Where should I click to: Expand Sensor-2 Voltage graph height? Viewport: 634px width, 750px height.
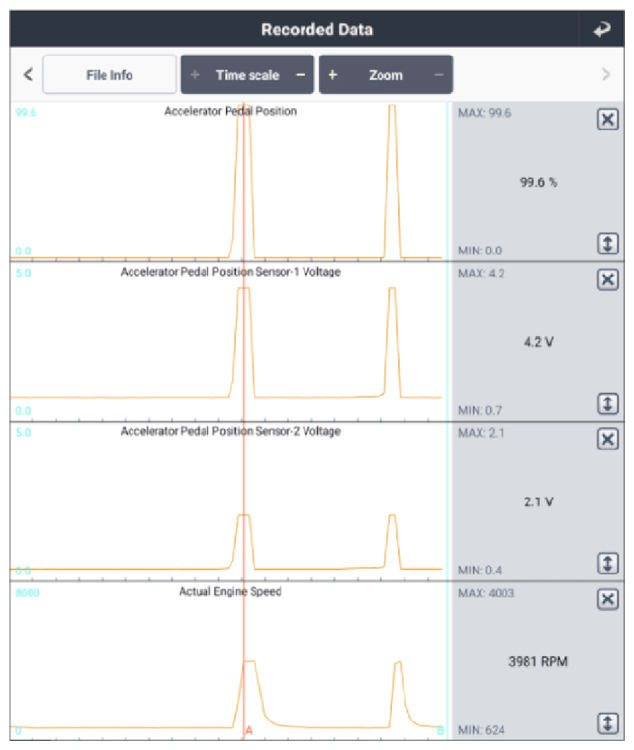click(x=607, y=563)
